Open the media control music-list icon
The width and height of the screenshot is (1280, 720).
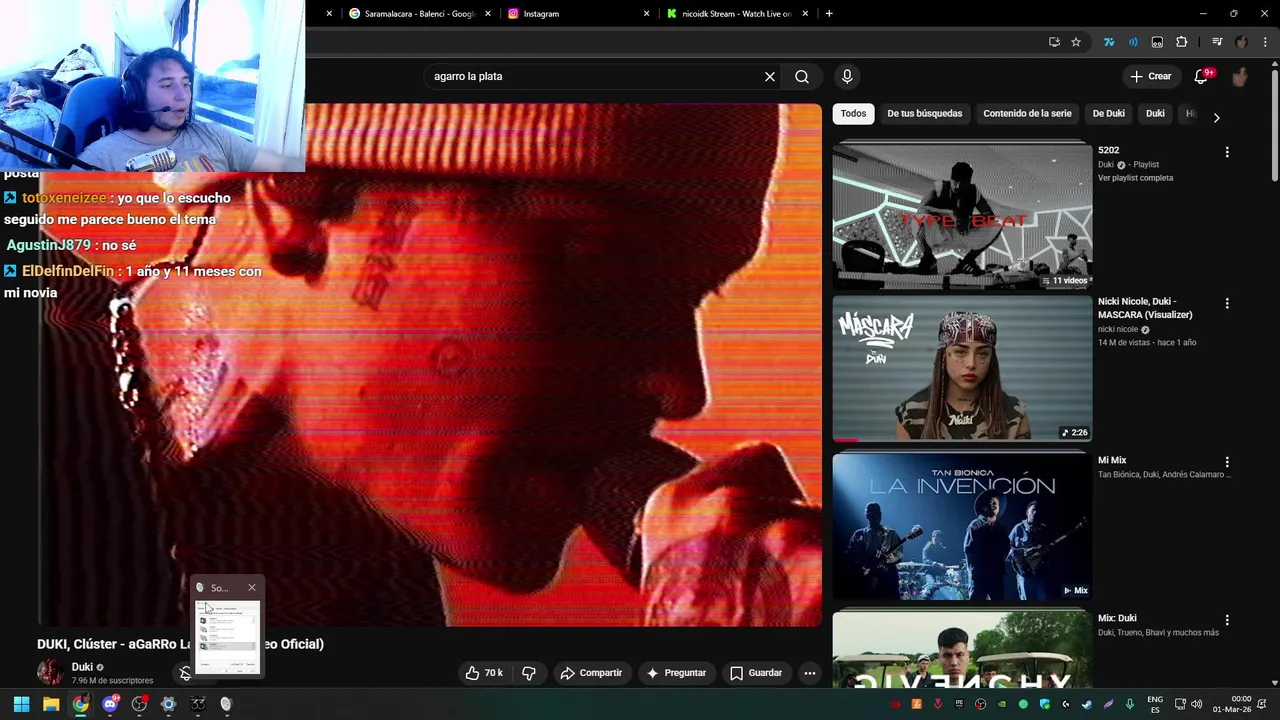point(1217,42)
